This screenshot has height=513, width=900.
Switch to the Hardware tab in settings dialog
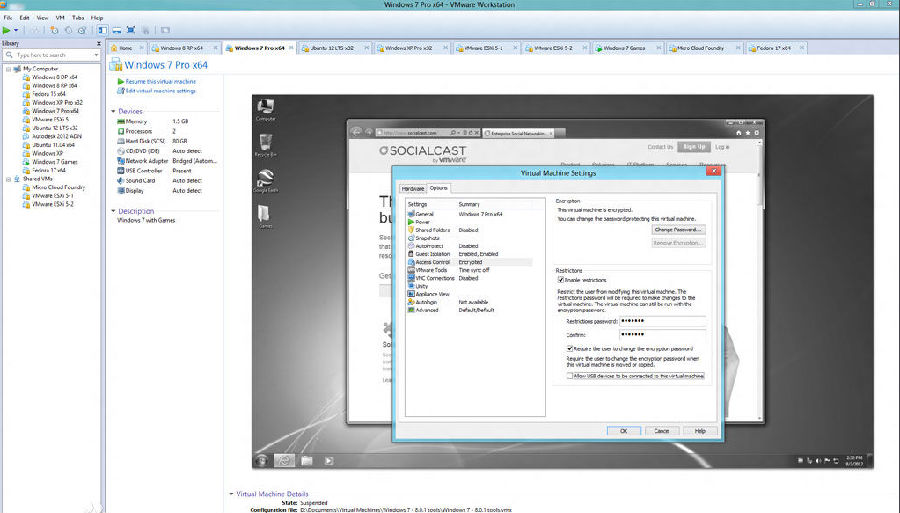coord(413,188)
